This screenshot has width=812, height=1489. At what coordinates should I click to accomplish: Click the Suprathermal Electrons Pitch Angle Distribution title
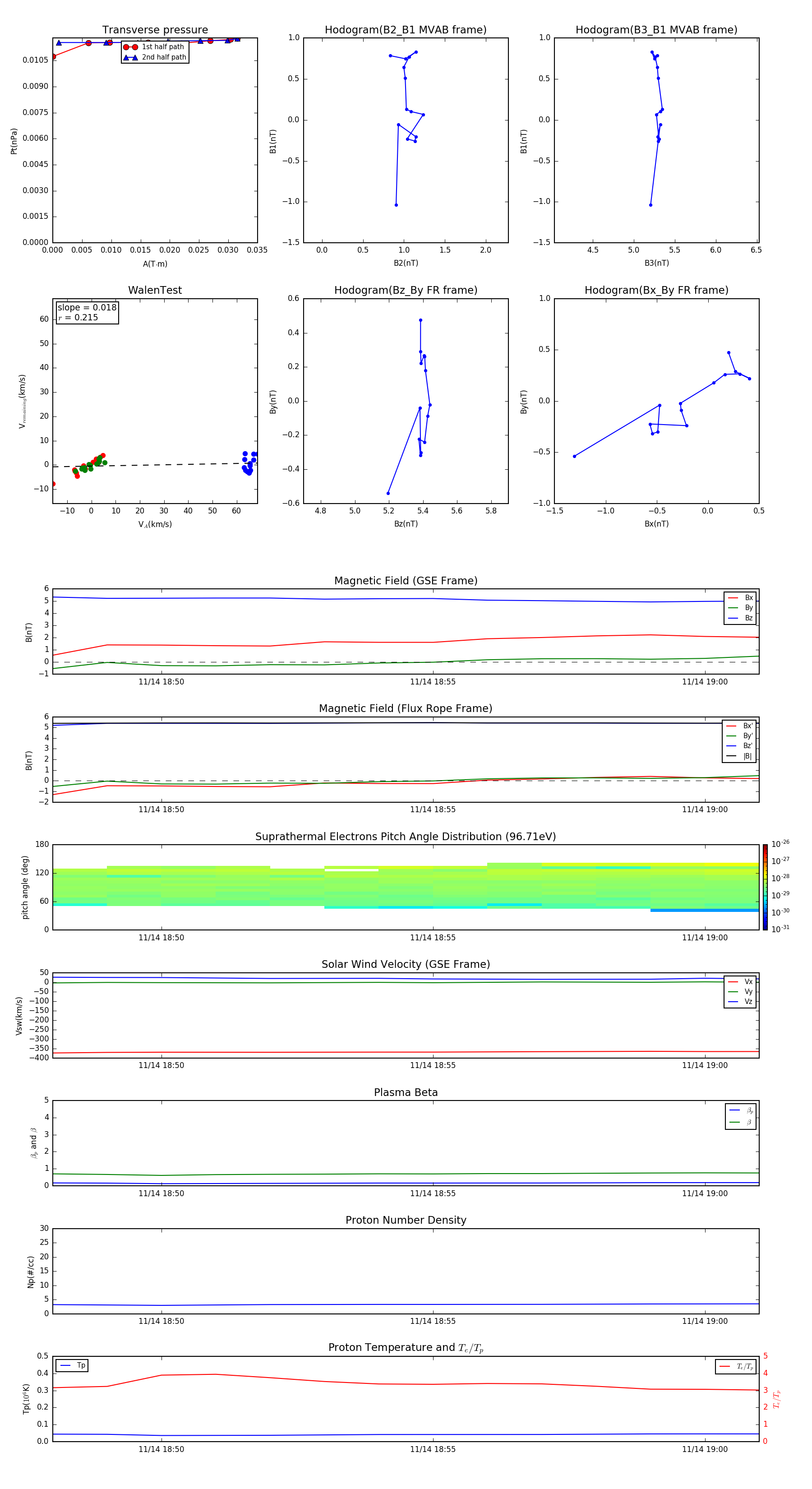tap(405, 837)
